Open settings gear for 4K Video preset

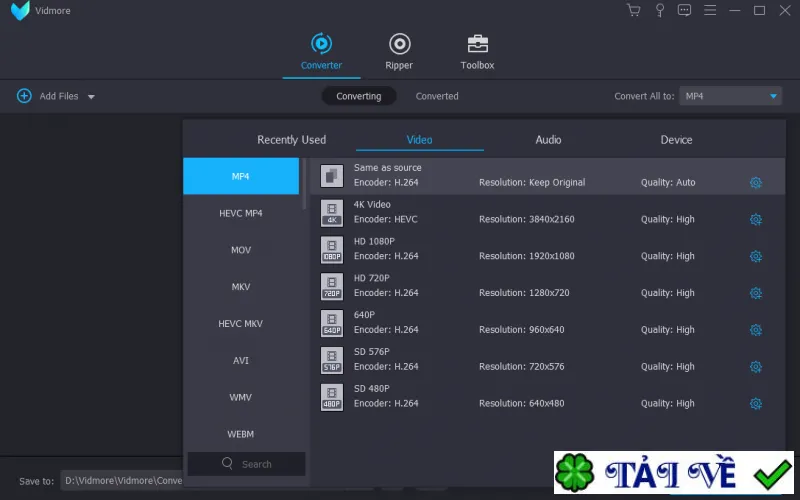click(756, 219)
